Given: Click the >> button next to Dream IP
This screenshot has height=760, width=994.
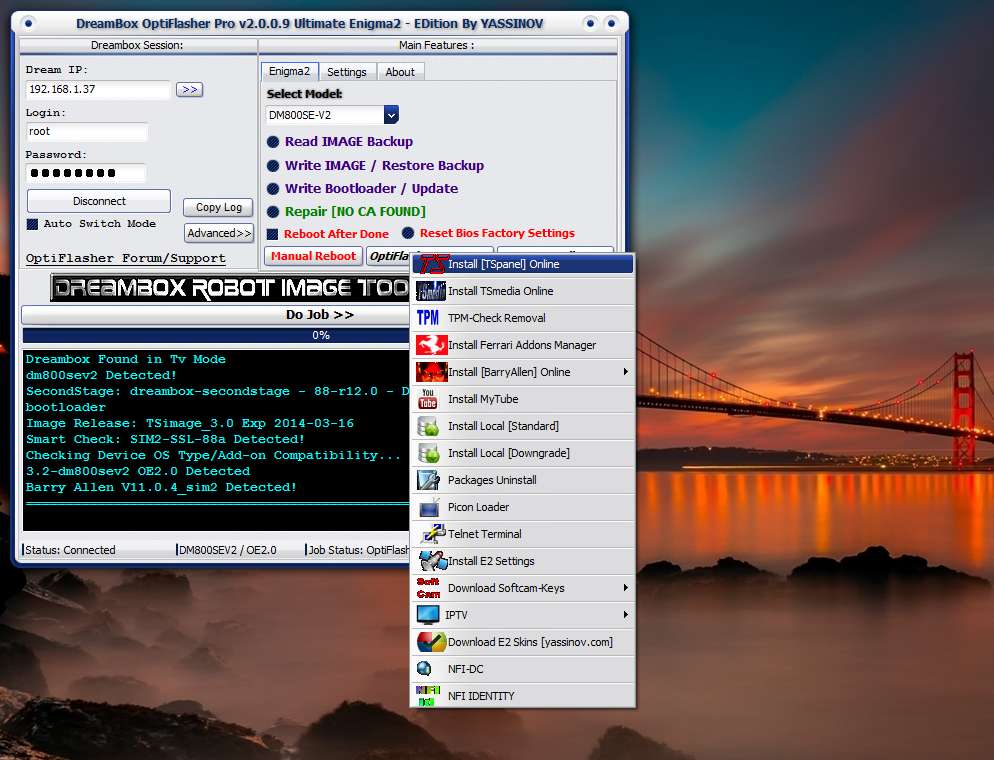Looking at the screenshot, I should (190, 89).
